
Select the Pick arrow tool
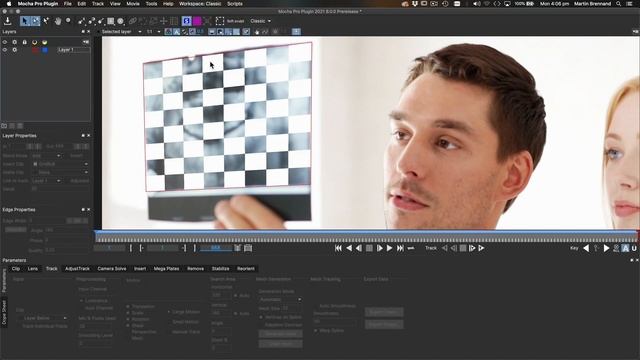pos(25,20)
